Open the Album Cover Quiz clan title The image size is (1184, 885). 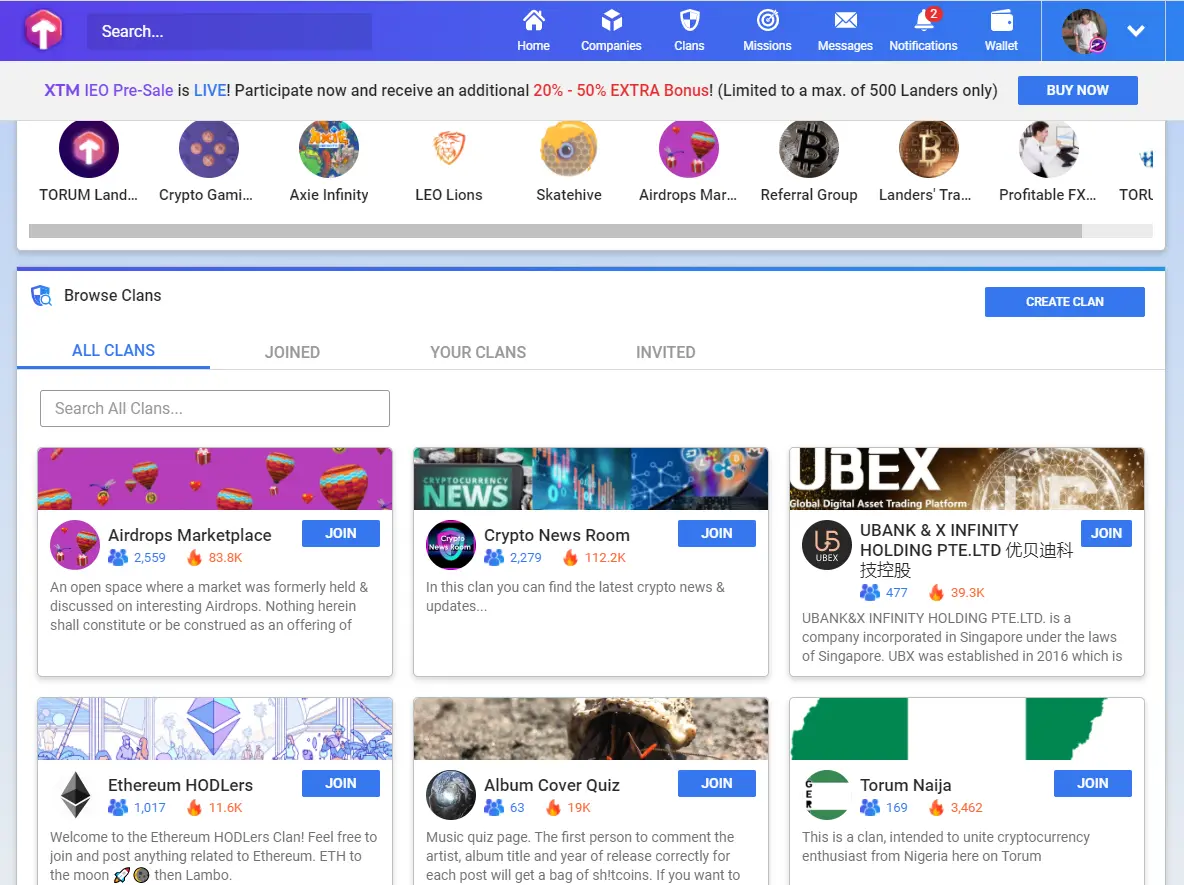point(552,785)
